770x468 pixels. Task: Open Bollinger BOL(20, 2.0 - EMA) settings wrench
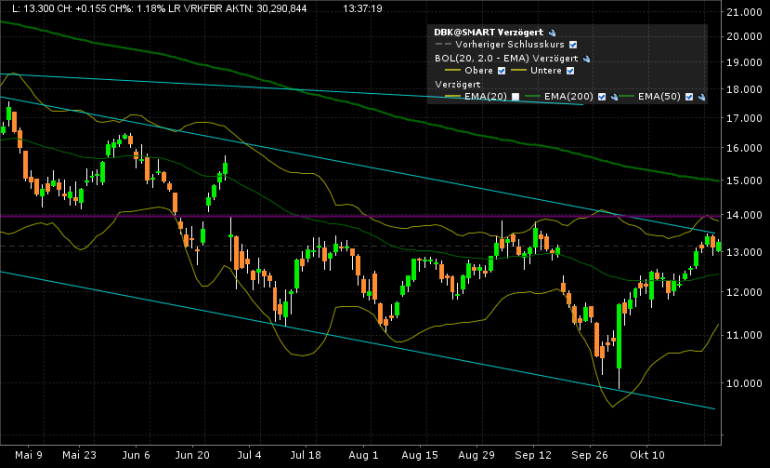[x=586, y=59]
